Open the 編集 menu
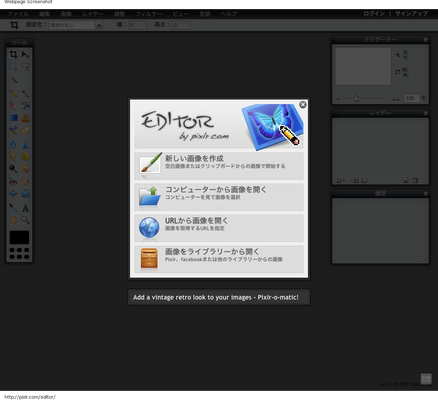 click(x=44, y=14)
